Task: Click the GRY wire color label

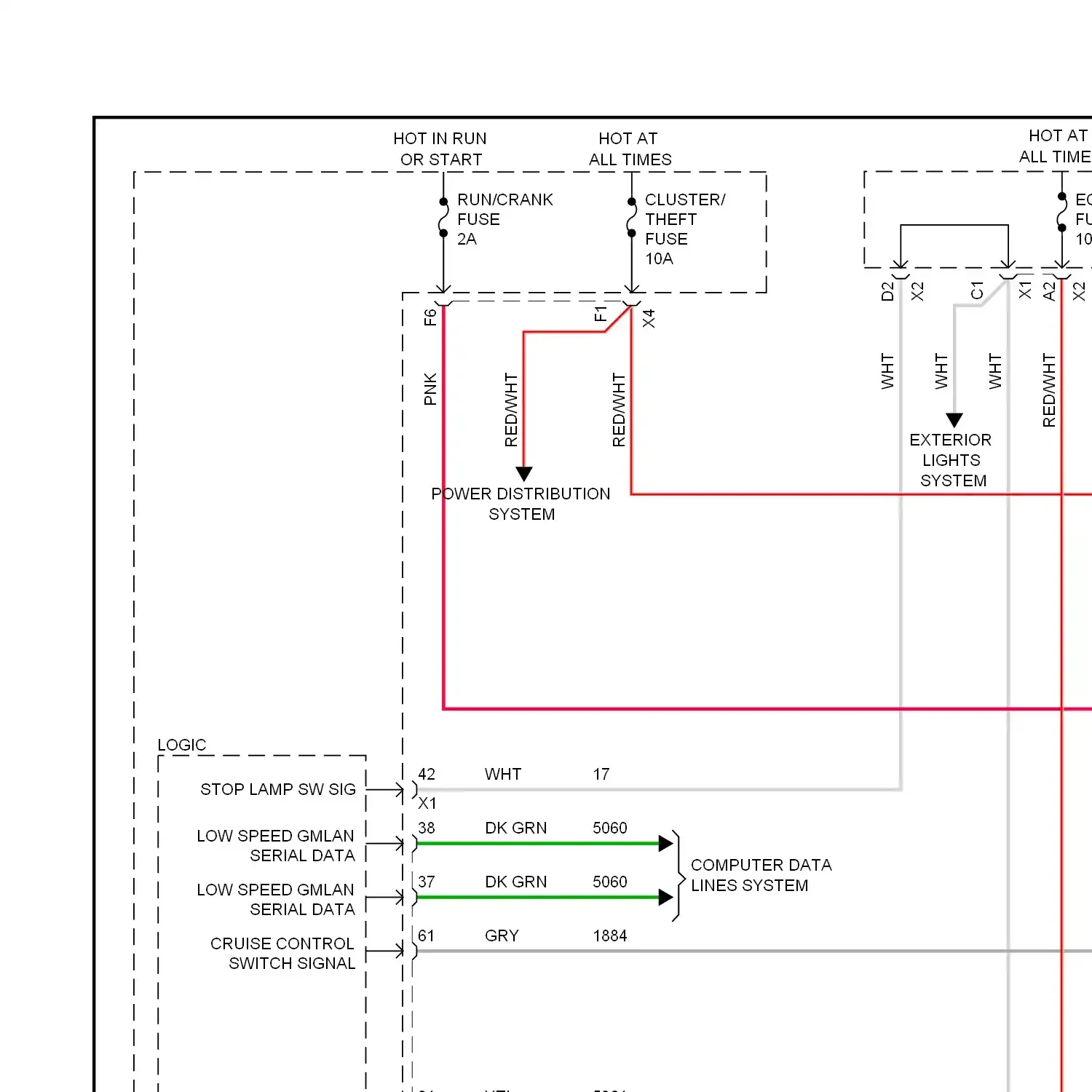Action: pos(502,935)
